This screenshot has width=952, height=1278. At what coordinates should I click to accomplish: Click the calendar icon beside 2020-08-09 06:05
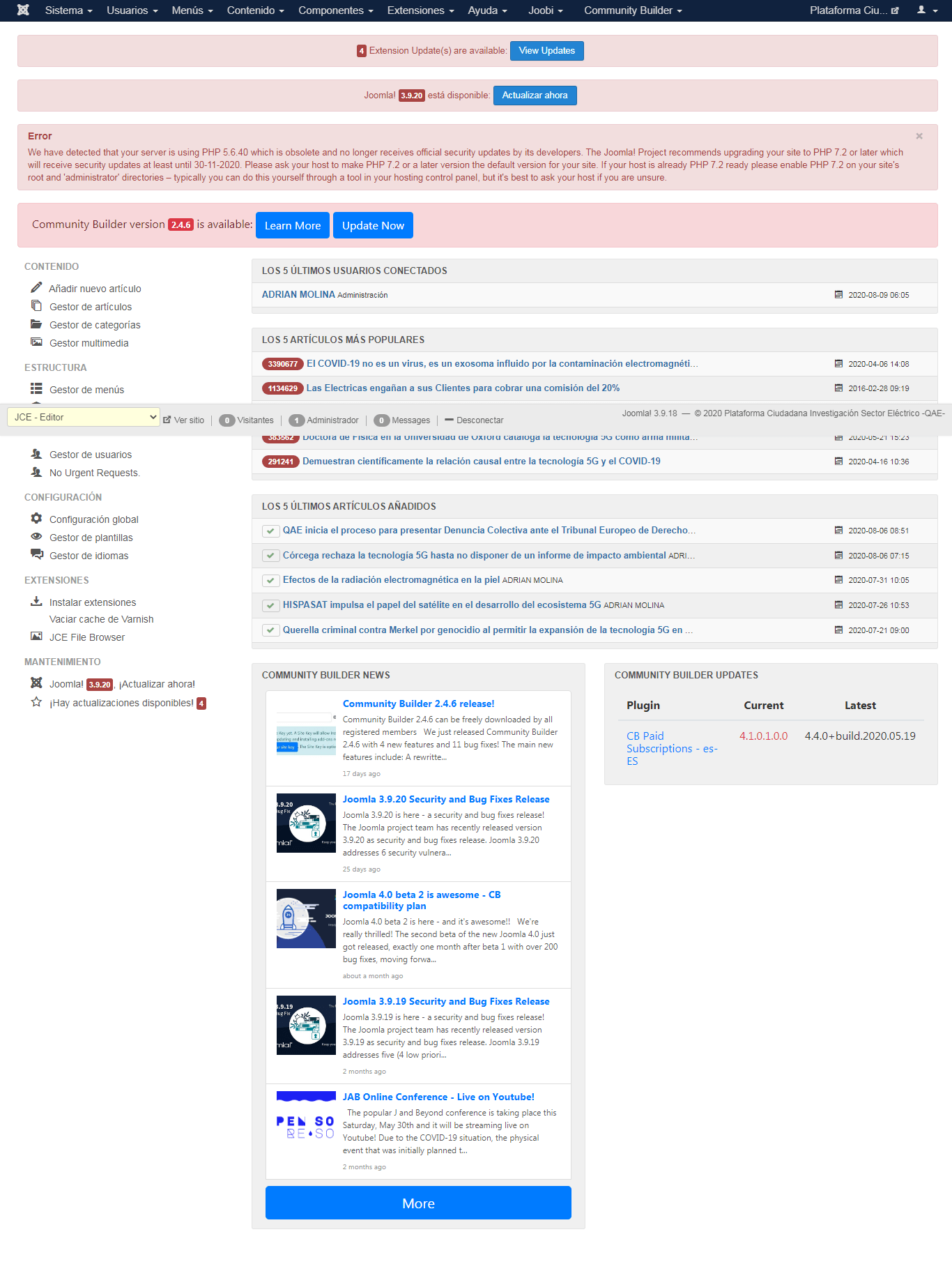click(x=838, y=294)
